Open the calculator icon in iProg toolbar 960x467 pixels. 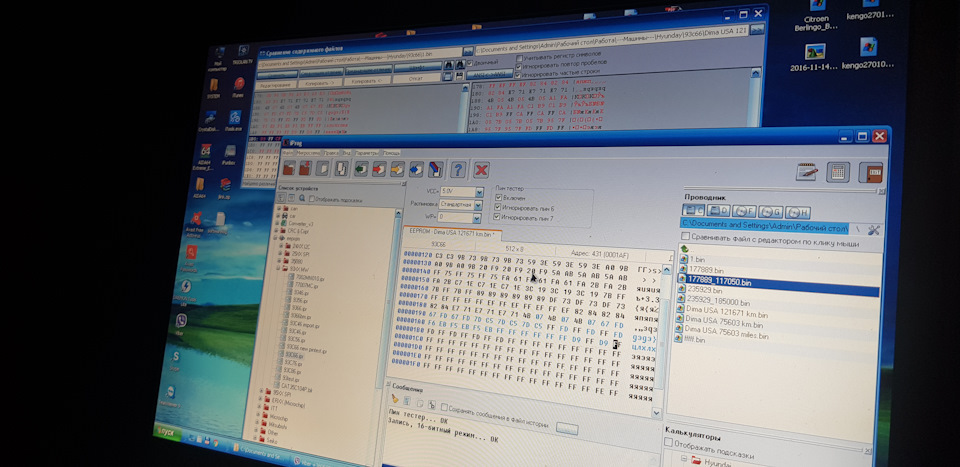[838, 172]
